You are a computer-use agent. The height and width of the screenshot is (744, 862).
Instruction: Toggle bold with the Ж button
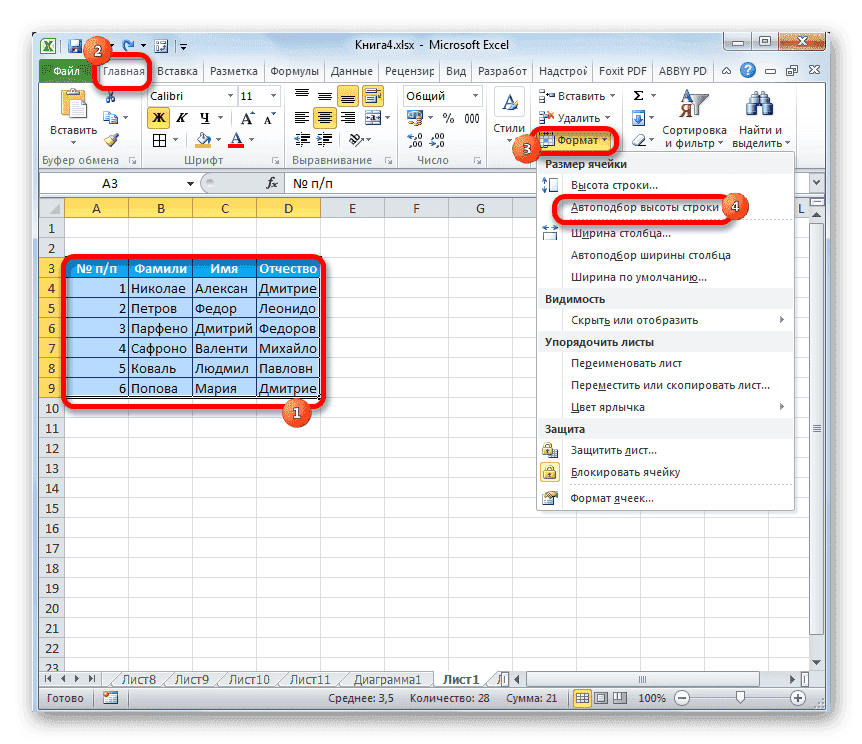pos(160,117)
